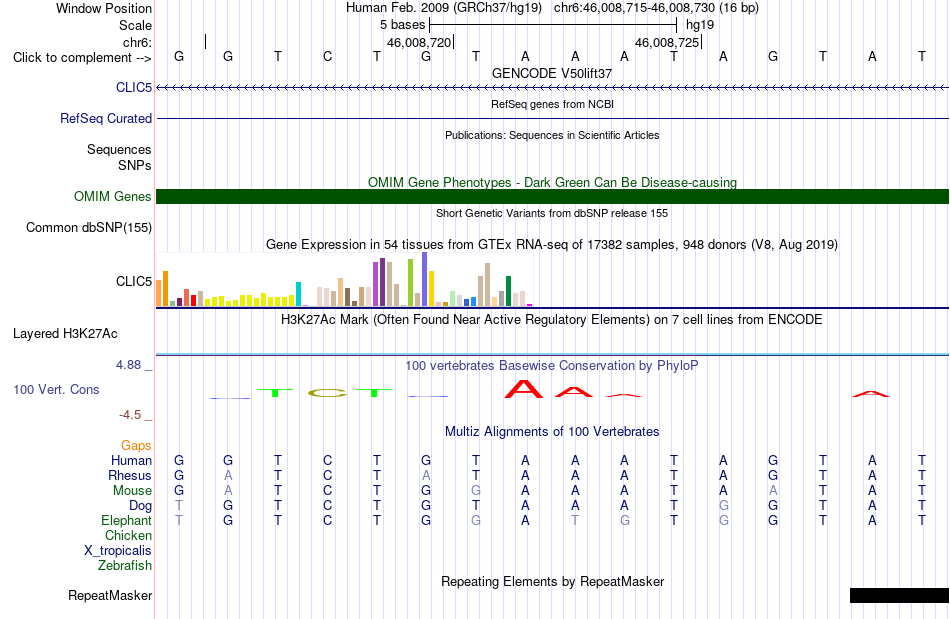Click the black RepeatMasker element block
Image resolution: width=950 pixels, height=619 pixels.
click(x=899, y=595)
